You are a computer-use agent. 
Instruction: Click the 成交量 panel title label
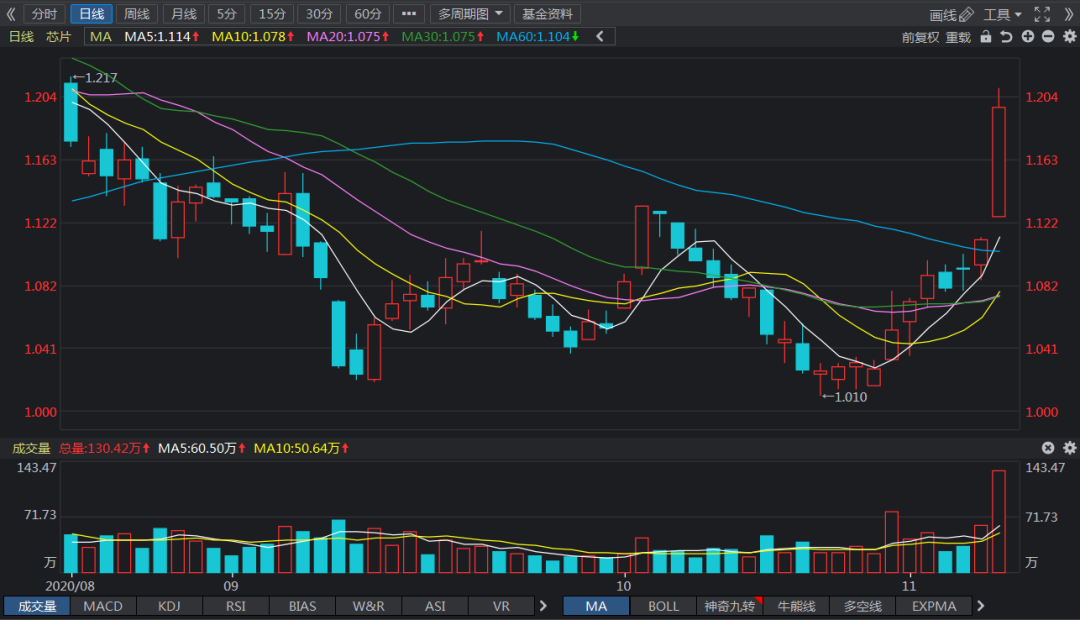[x=32, y=448]
